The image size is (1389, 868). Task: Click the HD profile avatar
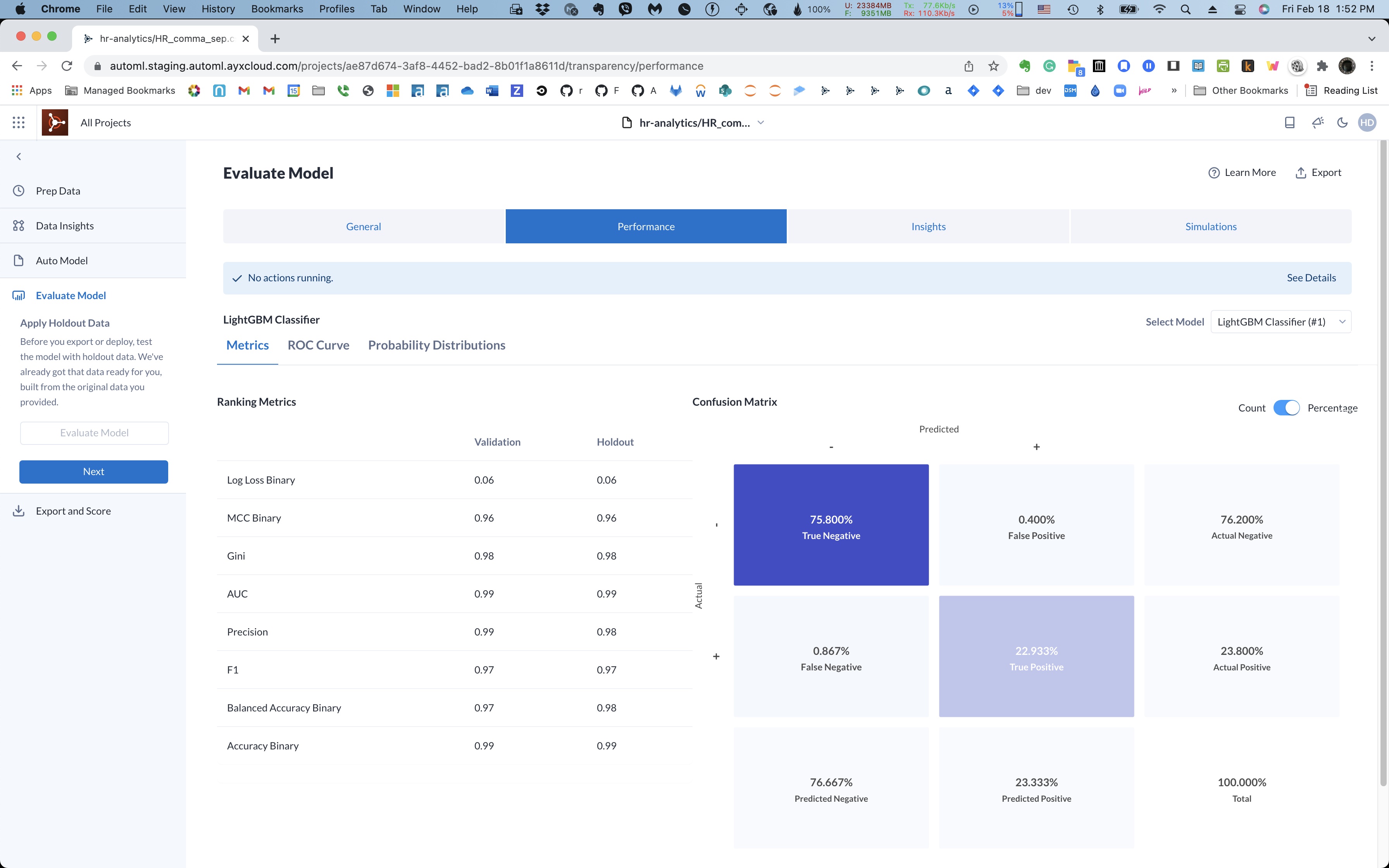click(x=1367, y=122)
